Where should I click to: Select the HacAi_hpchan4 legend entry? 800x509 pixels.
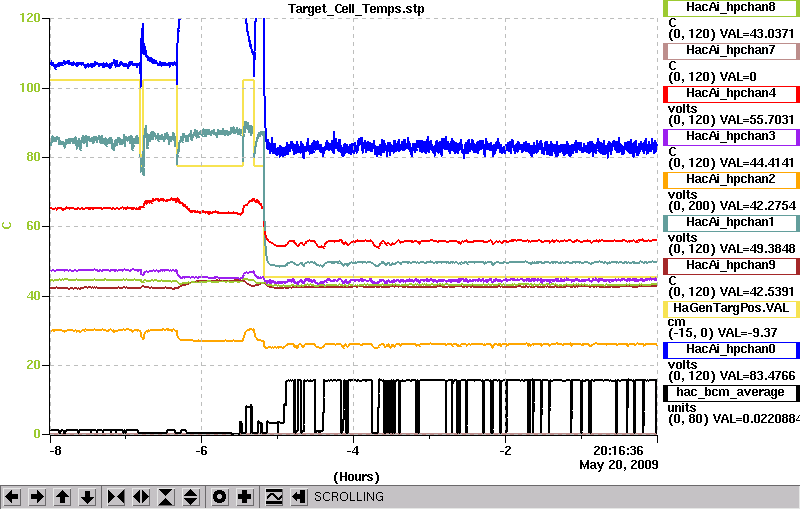(x=731, y=94)
